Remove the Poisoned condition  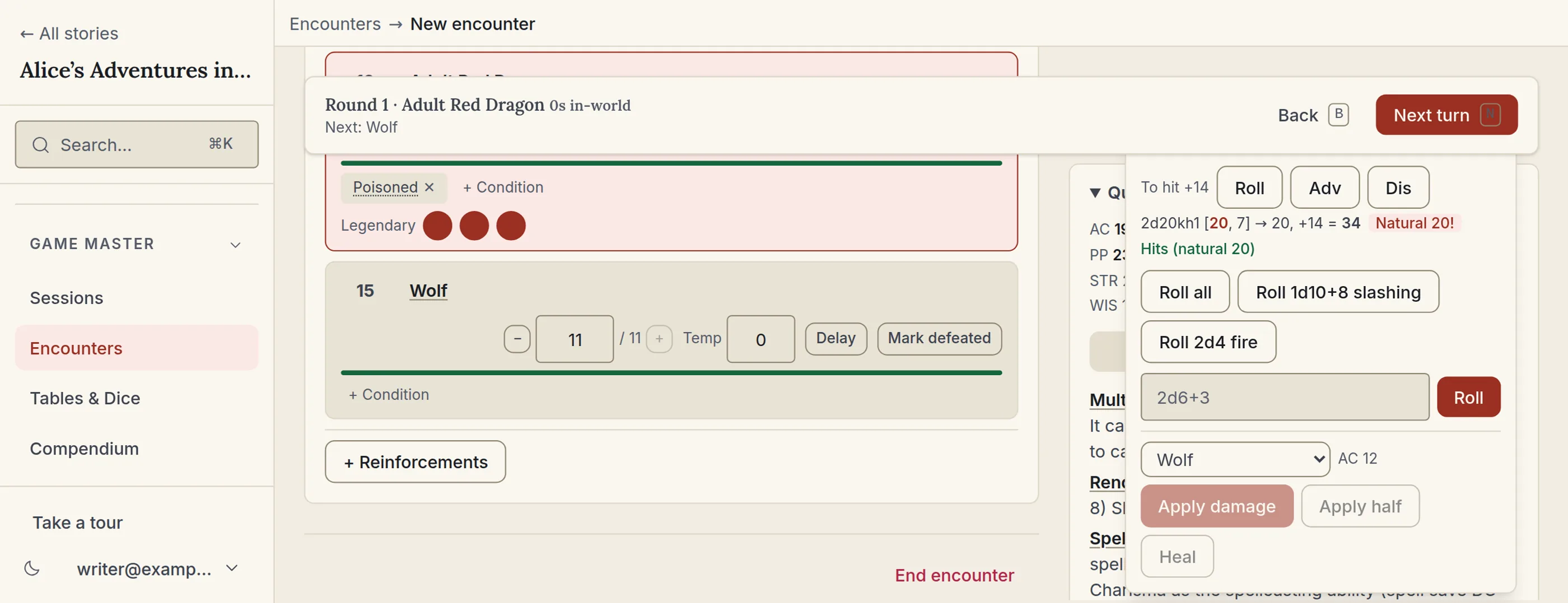click(429, 187)
